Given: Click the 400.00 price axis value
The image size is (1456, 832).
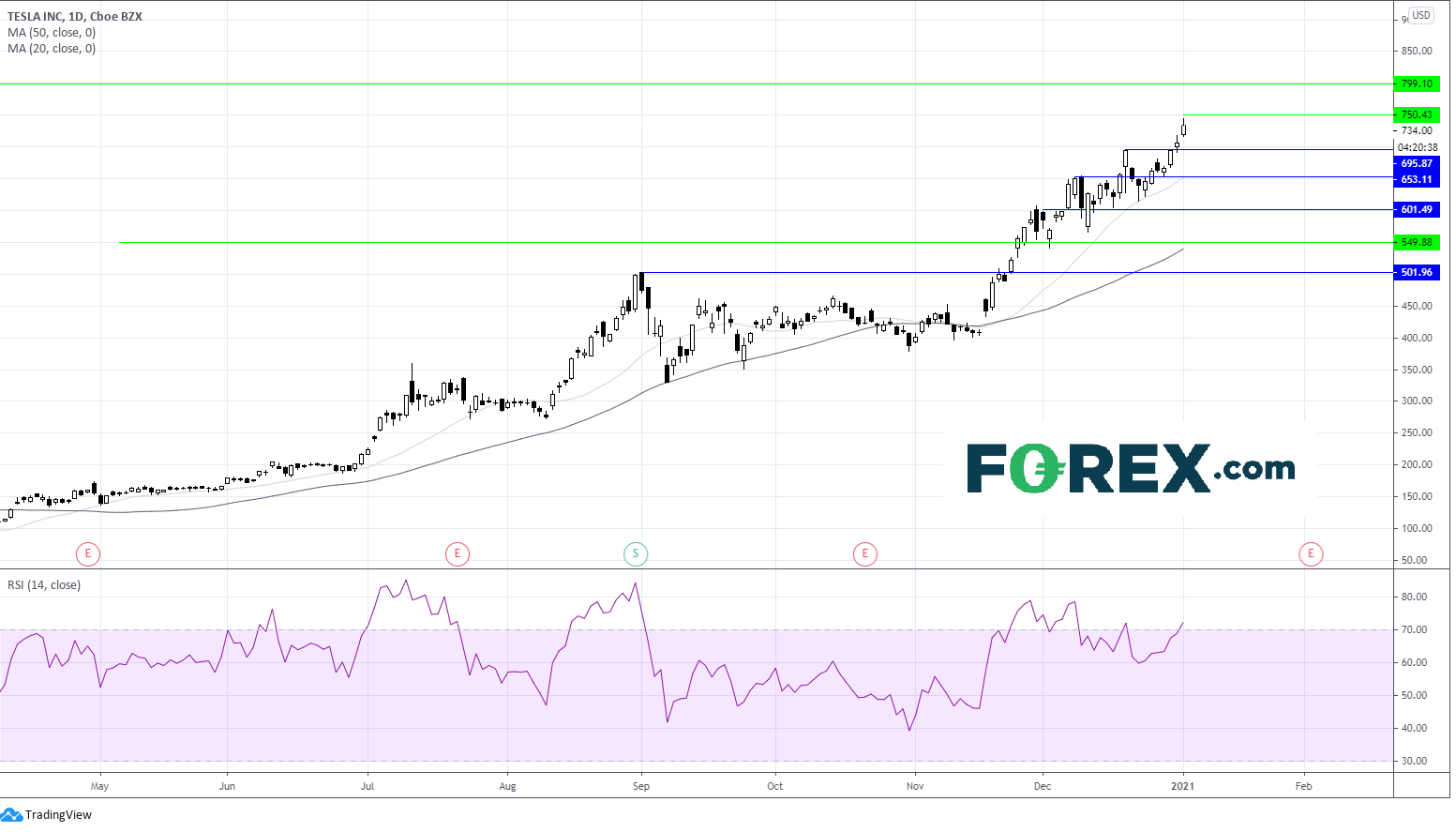Looking at the screenshot, I should click(1417, 339).
